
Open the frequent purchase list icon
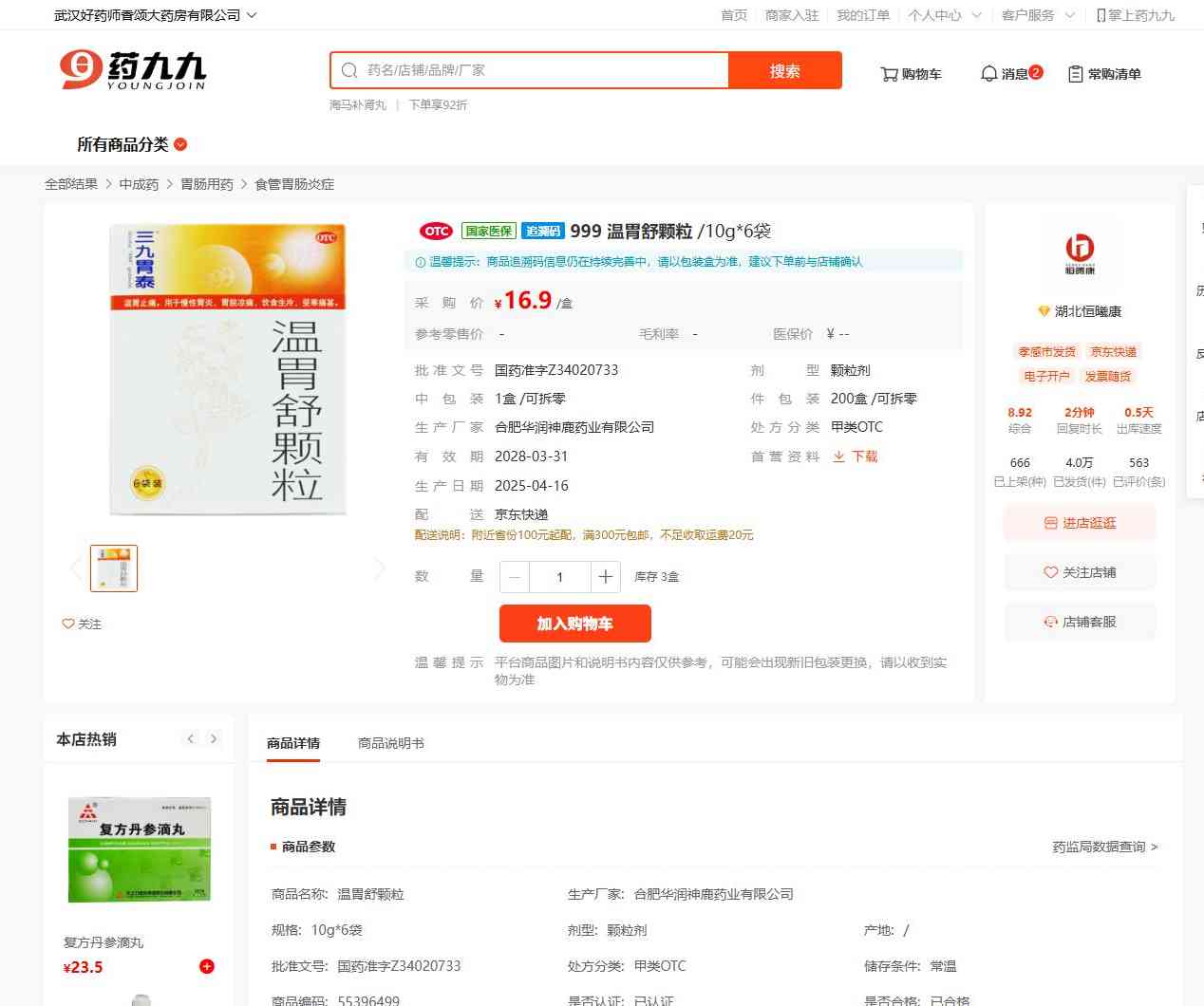[1076, 74]
